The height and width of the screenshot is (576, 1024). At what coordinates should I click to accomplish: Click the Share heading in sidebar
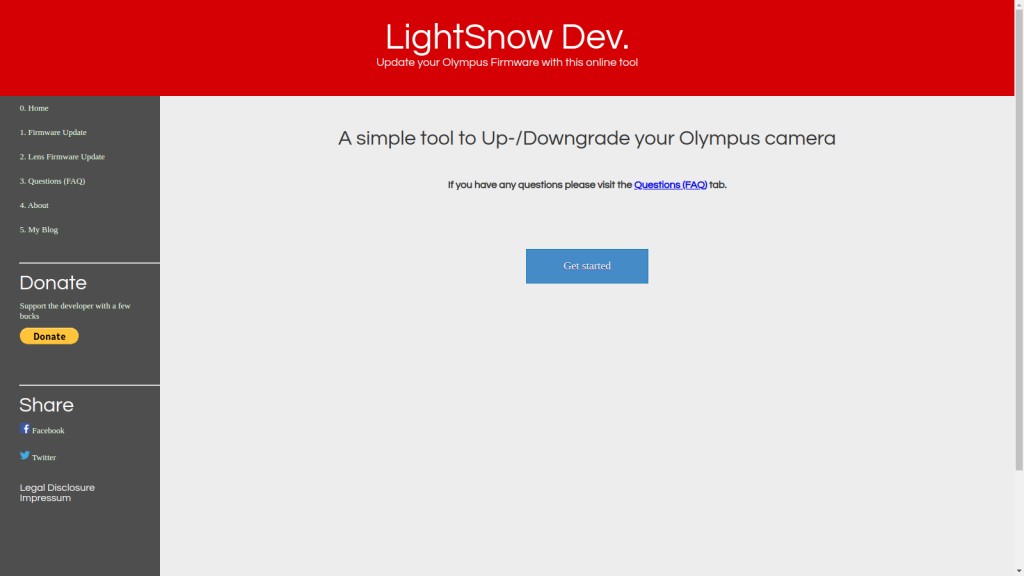click(46, 405)
